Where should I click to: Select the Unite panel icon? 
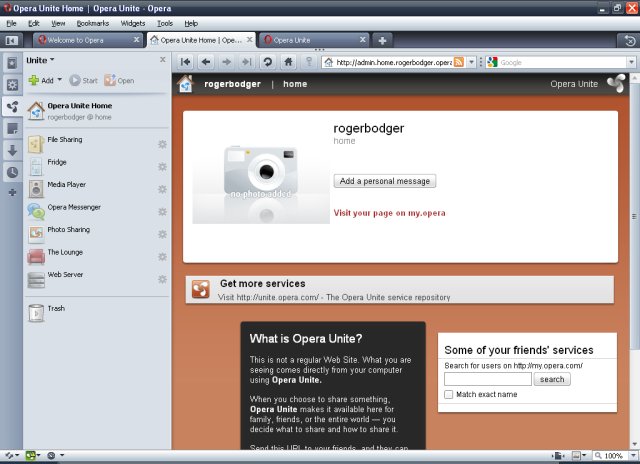point(12,107)
